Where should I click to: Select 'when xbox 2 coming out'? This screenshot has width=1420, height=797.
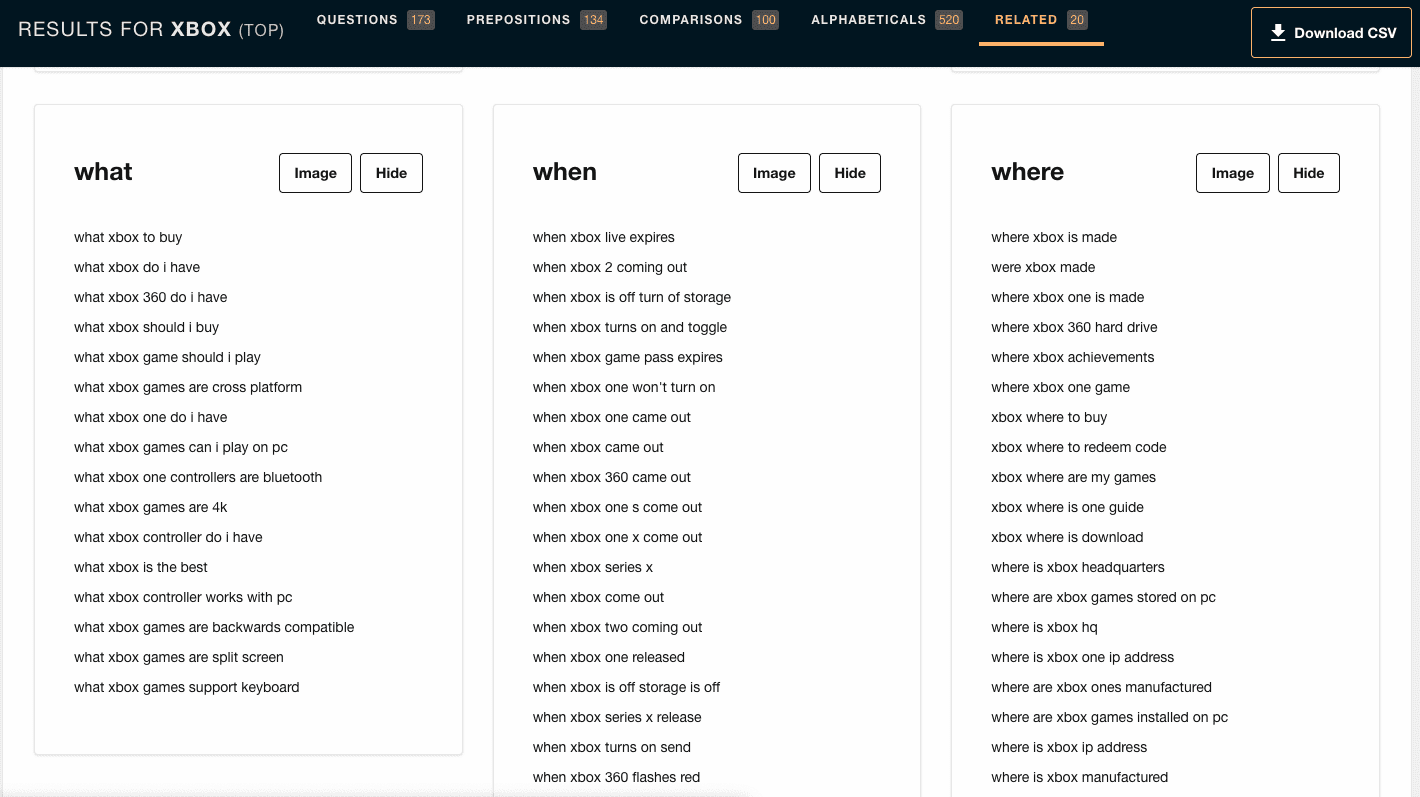pos(610,267)
